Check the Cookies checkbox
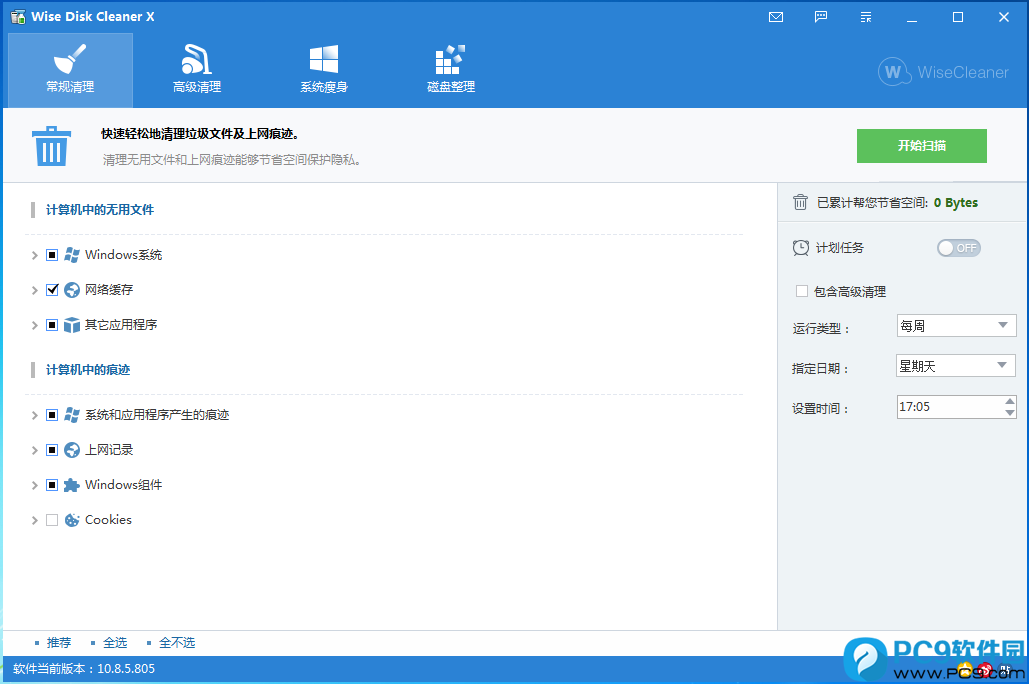Screen dimensions: 1029x684 click(x=52, y=520)
